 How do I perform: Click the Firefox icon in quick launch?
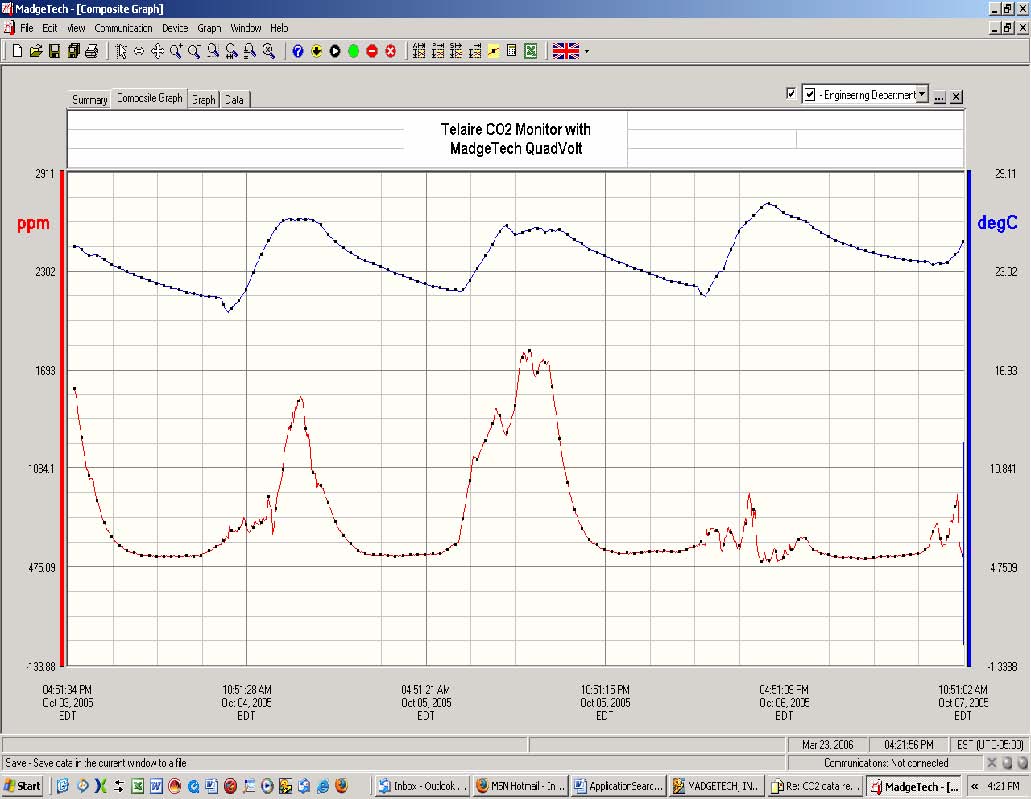pyautogui.click(x=341, y=785)
